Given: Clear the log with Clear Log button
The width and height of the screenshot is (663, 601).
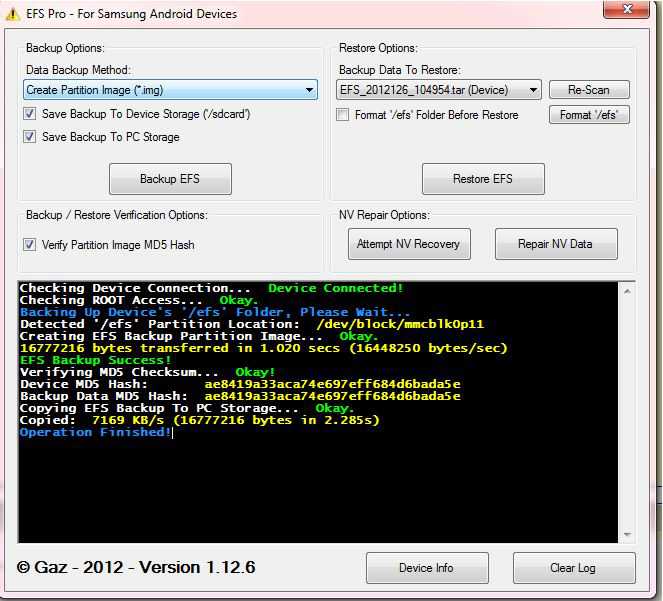Looking at the screenshot, I should pos(573,568).
